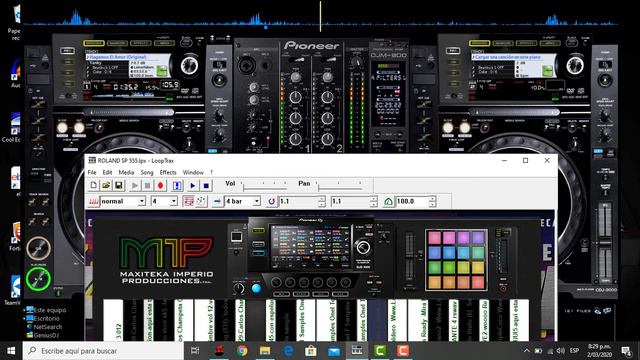The height and width of the screenshot is (360, 640).
Task: Open the Effects menu in LoopTrax
Action: (168, 172)
